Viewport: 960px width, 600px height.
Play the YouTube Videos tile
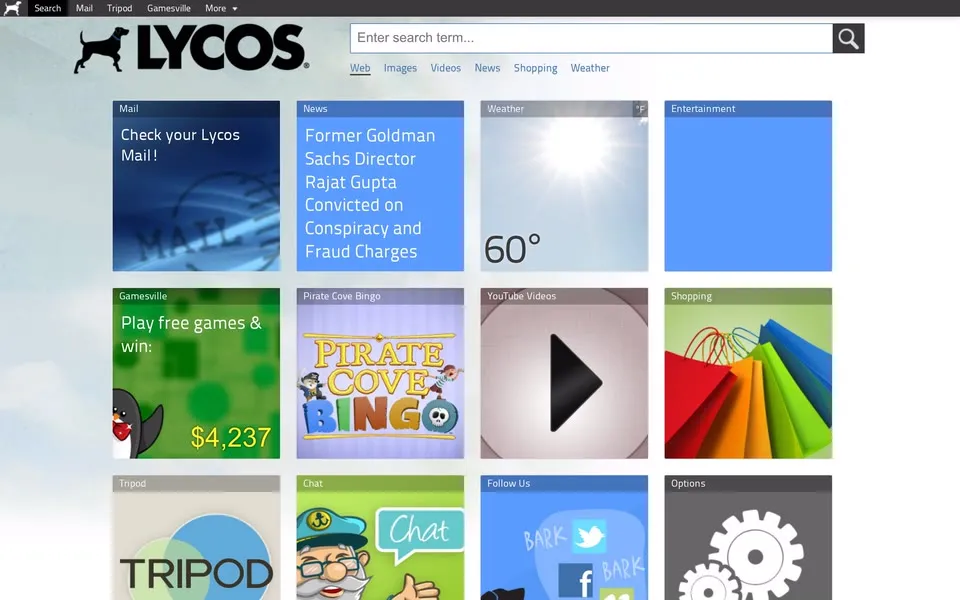pyautogui.click(x=564, y=373)
